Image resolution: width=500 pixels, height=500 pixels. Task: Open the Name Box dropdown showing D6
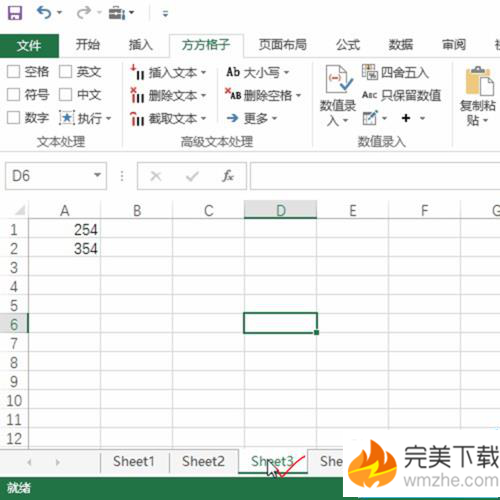point(97,175)
